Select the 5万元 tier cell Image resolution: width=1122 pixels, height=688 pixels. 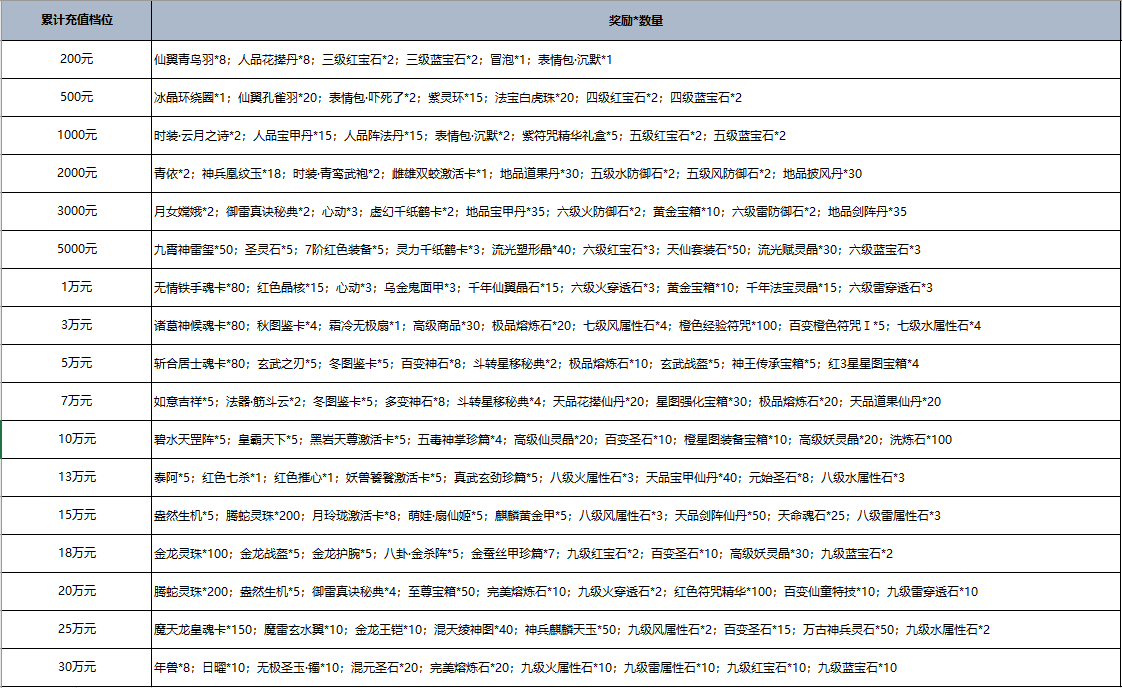76,363
